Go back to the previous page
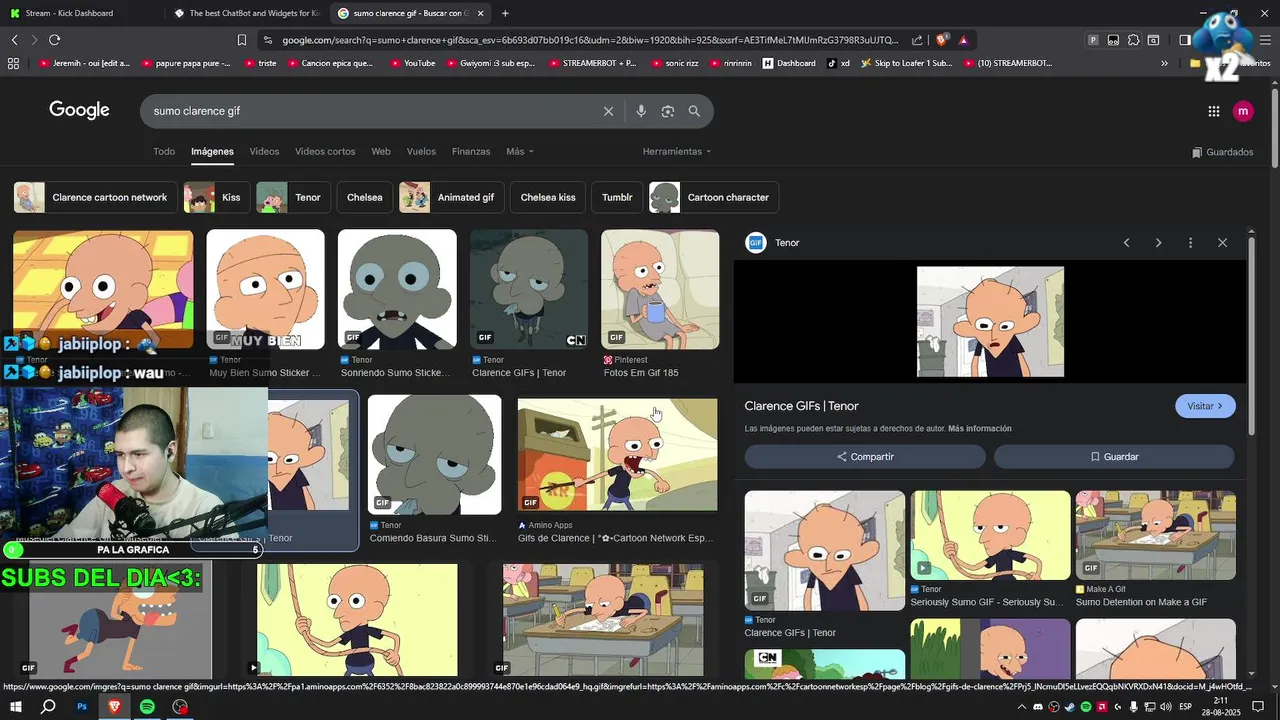The height and width of the screenshot is (720, 1280). 14,40
